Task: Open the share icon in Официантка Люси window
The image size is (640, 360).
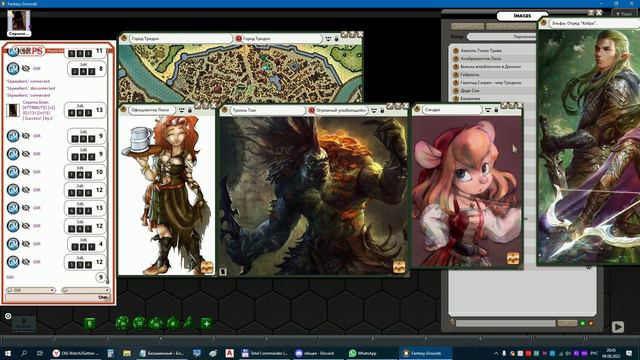Action: click(x=207, y=267)
